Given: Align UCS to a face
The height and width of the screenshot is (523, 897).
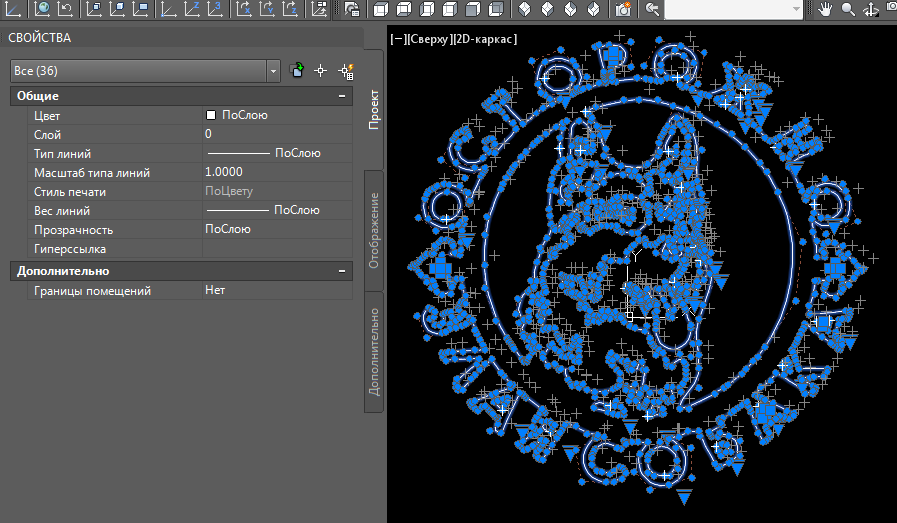Looking at the screenshot, I should pos(94,9).
